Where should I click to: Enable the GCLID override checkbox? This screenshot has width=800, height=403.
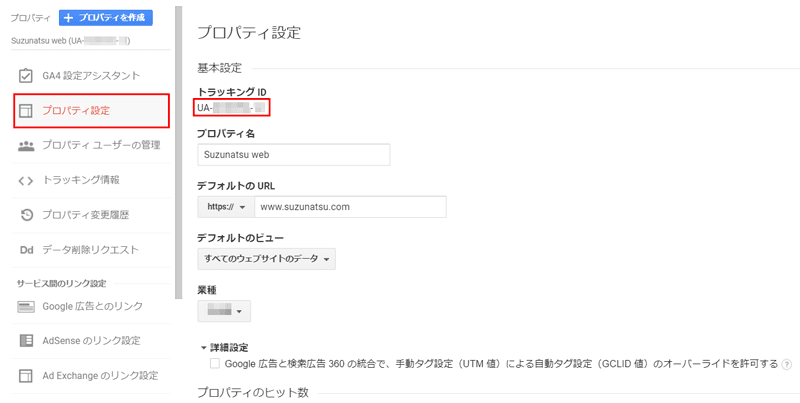point(215,364)
